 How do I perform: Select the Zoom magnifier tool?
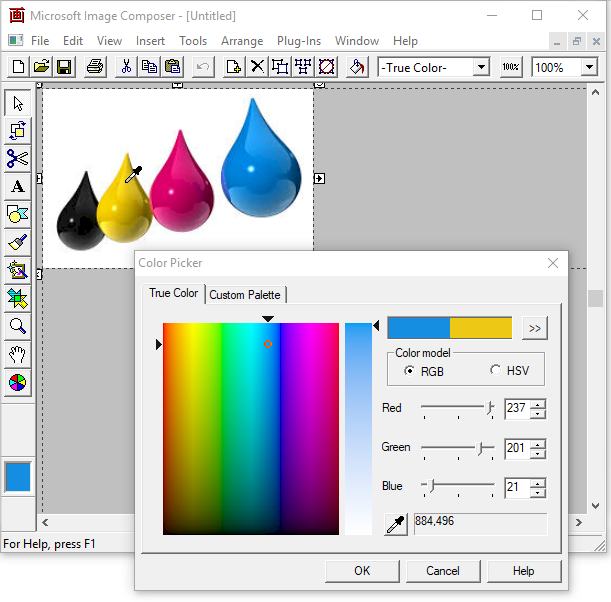pos(18,326)
